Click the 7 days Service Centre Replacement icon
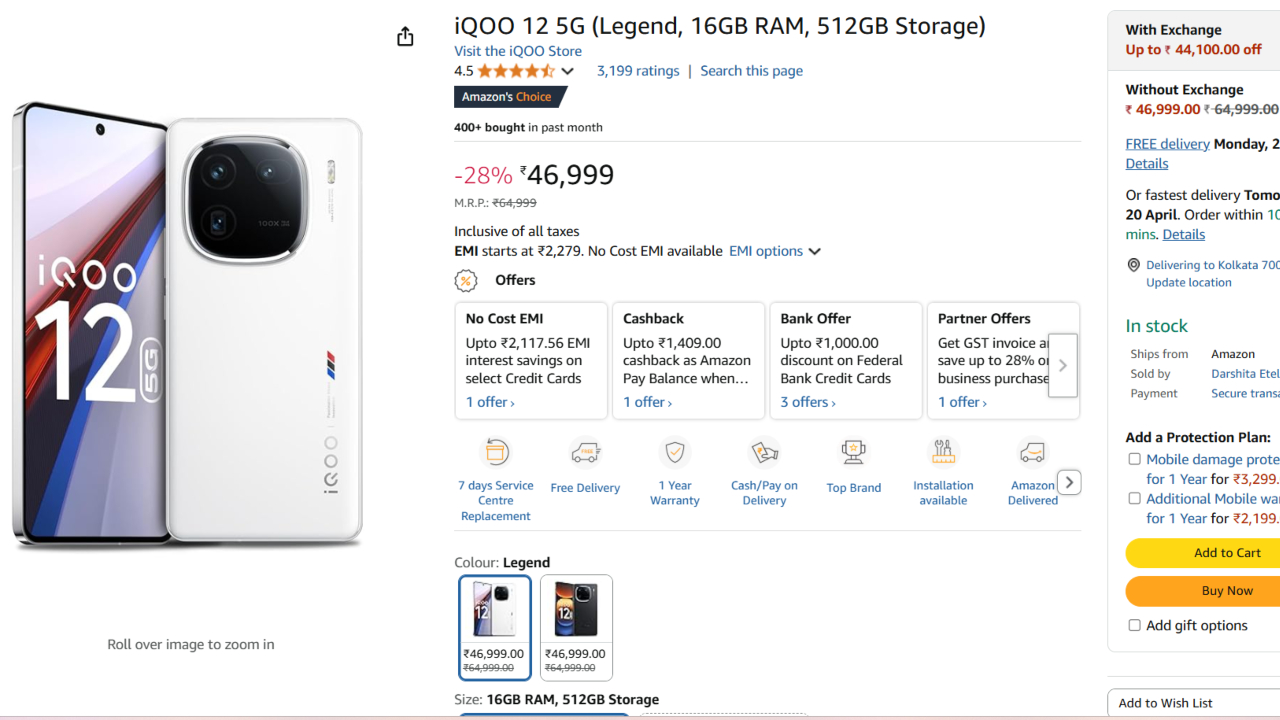The image size is (1280, 720). (496, 452)
